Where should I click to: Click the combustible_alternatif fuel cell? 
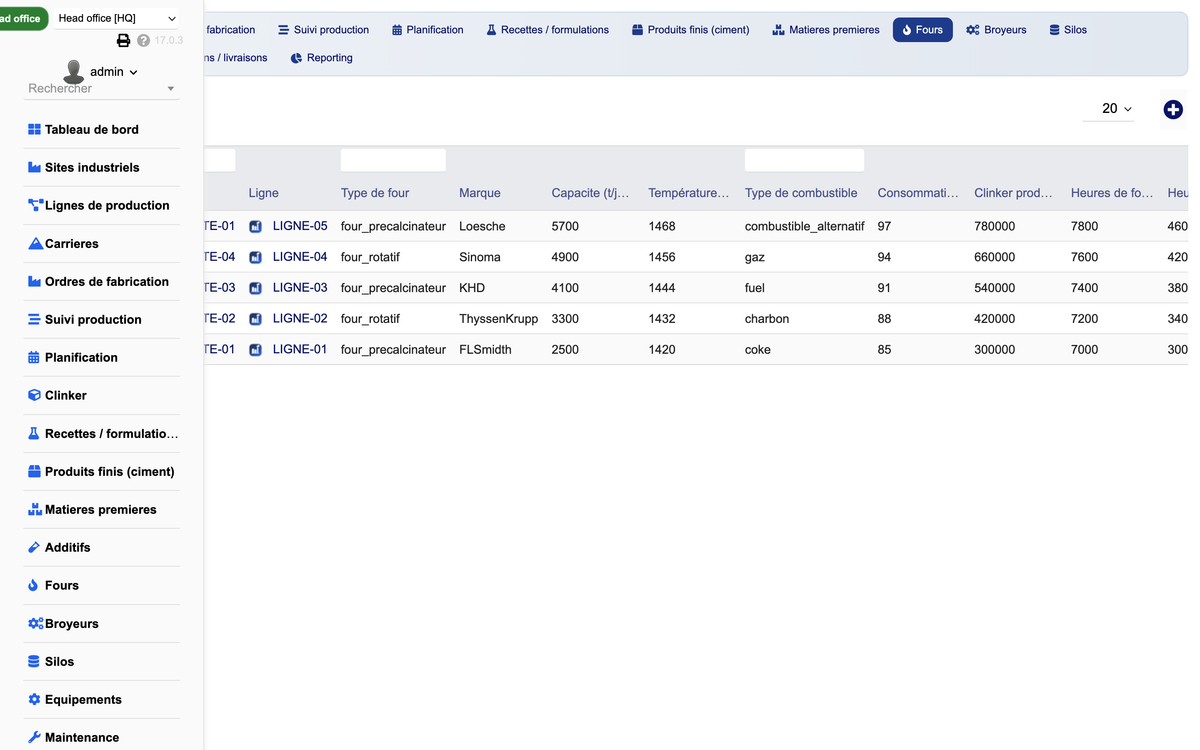(805, 227)
